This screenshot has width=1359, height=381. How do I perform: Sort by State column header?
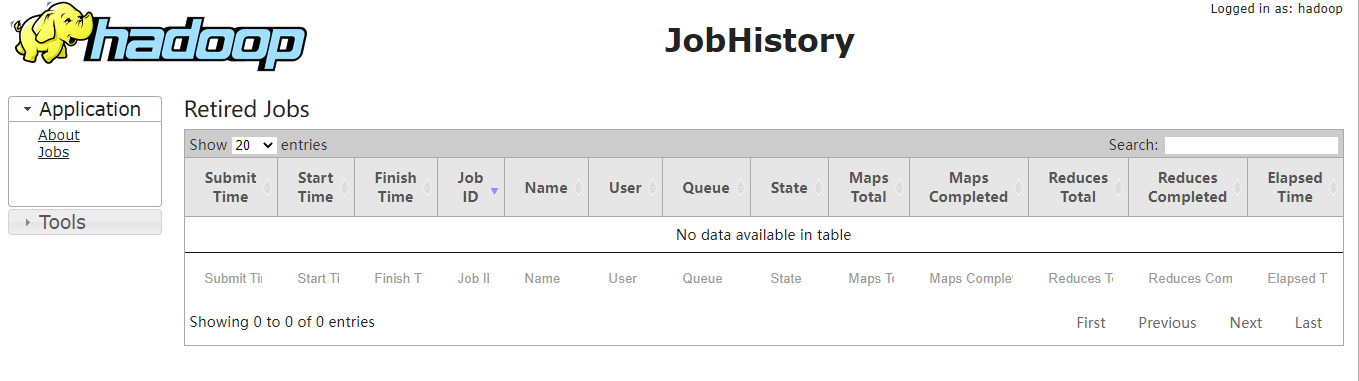pos(789,187)
